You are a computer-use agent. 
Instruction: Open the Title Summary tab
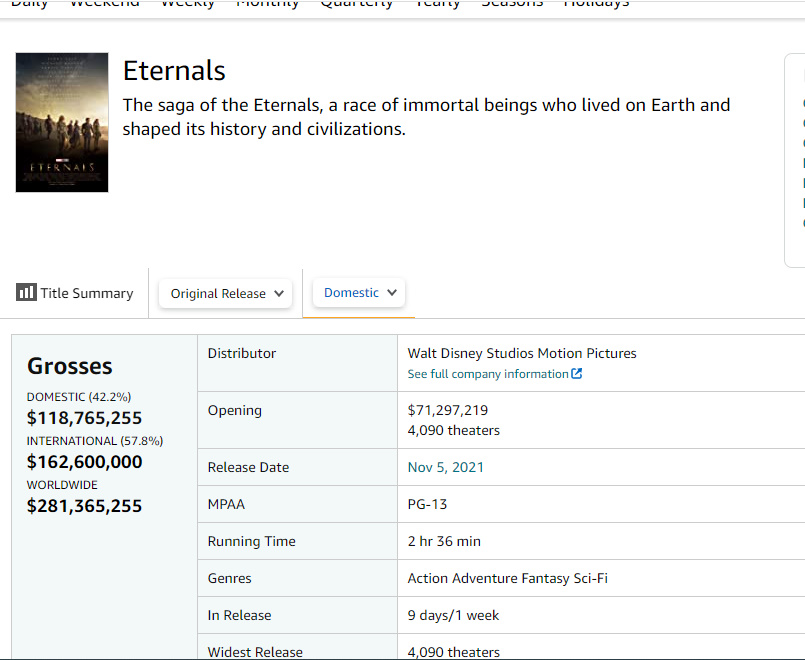coord(74,293)
